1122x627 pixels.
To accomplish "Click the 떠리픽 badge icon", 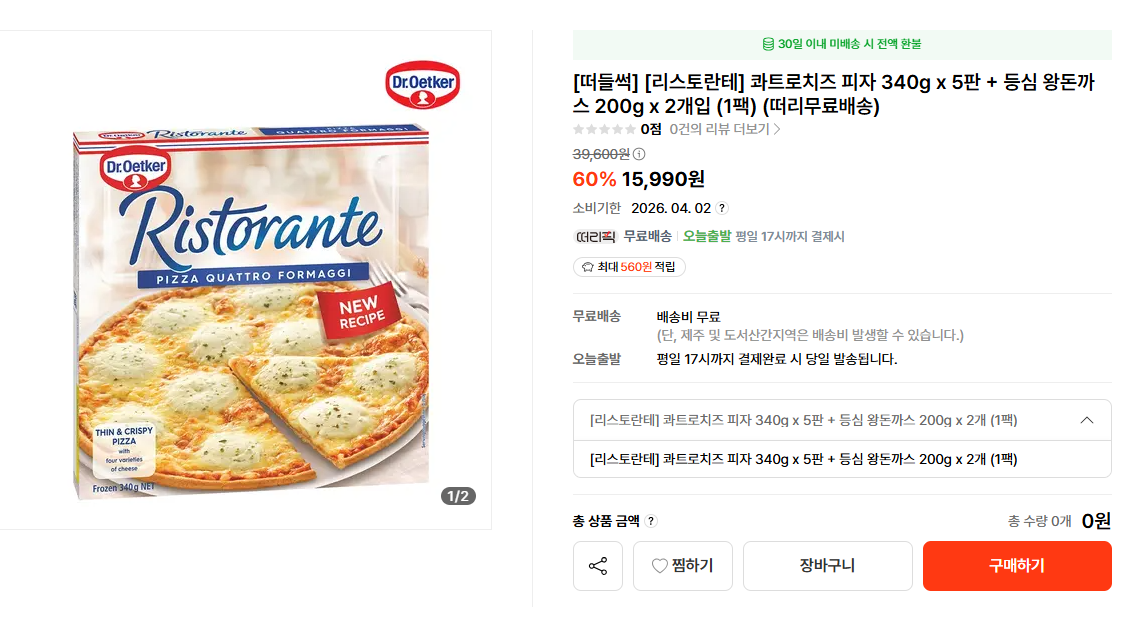I will [594, 236].
